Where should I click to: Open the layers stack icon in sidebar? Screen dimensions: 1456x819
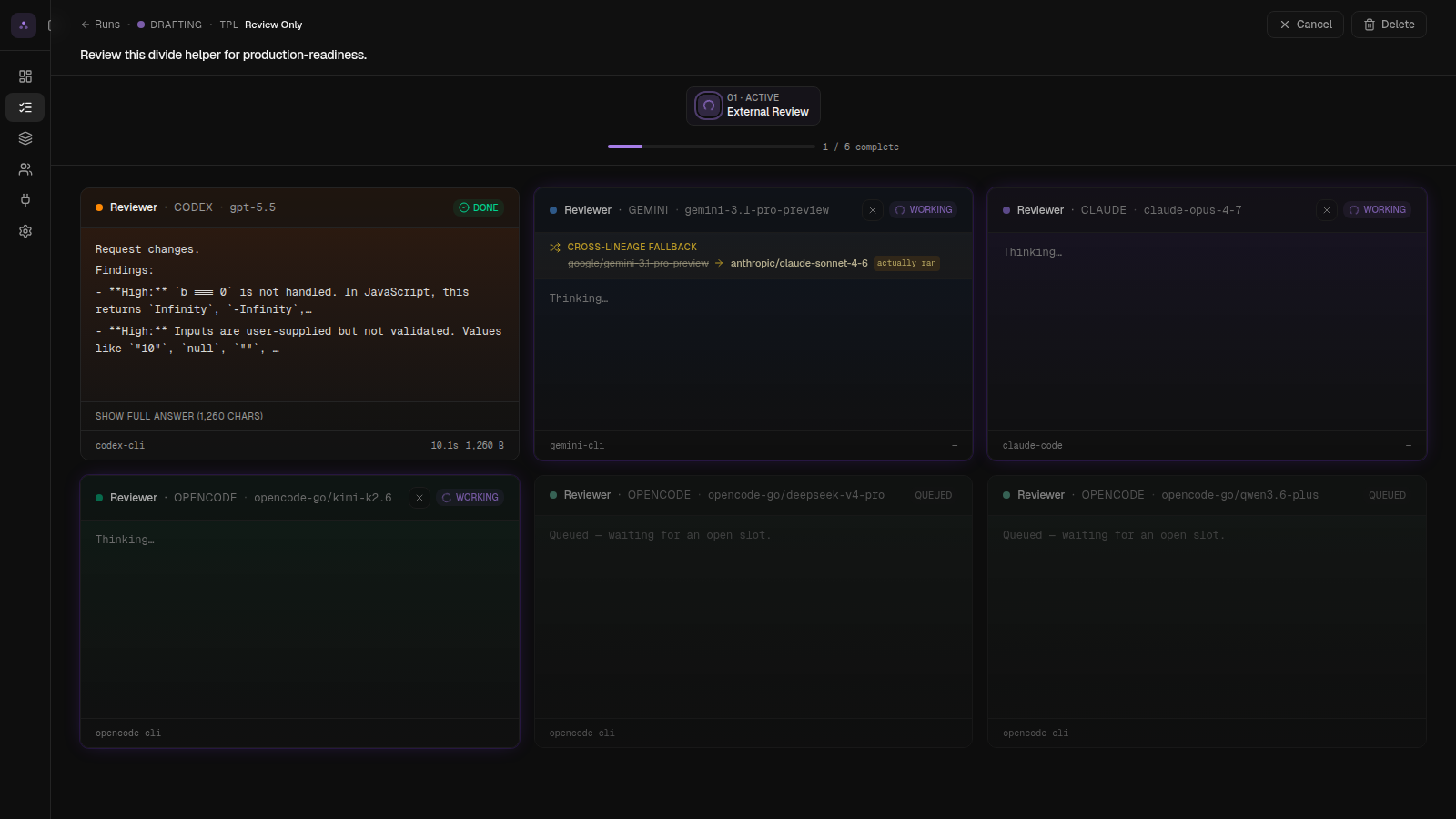pyautogui.click(x=25, y=138)
